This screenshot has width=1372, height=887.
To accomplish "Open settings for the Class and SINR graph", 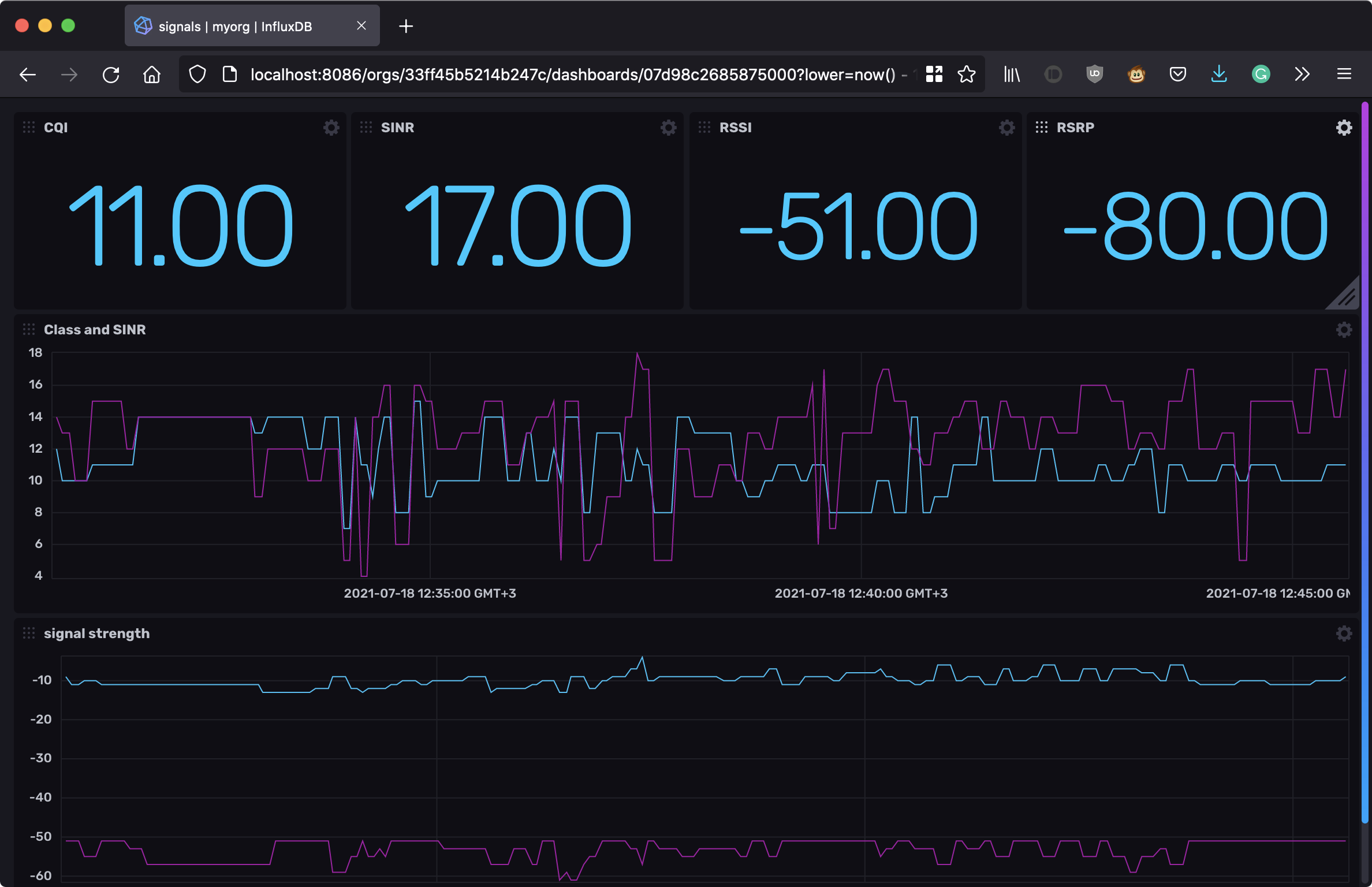I will [x=1343, y=329].
